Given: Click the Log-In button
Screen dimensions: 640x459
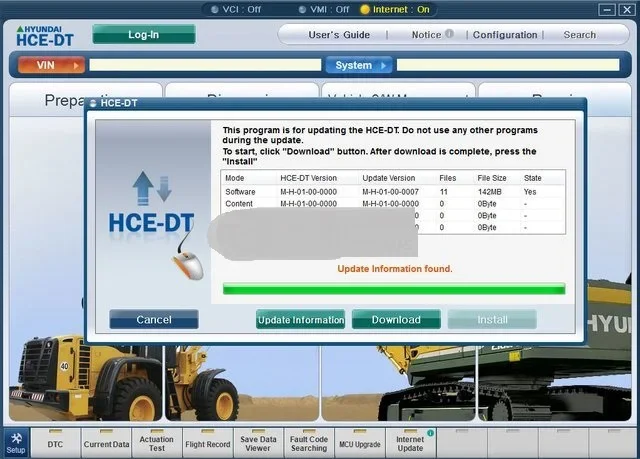Looking at the screenshot, I should [144, 34].
